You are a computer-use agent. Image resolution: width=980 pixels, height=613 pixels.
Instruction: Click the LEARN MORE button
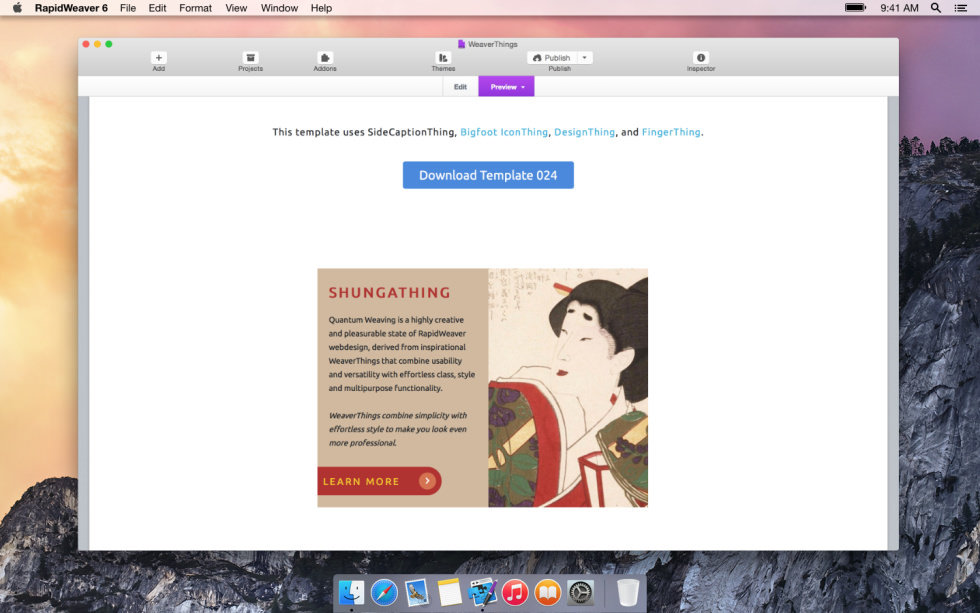tap(379, 481)
